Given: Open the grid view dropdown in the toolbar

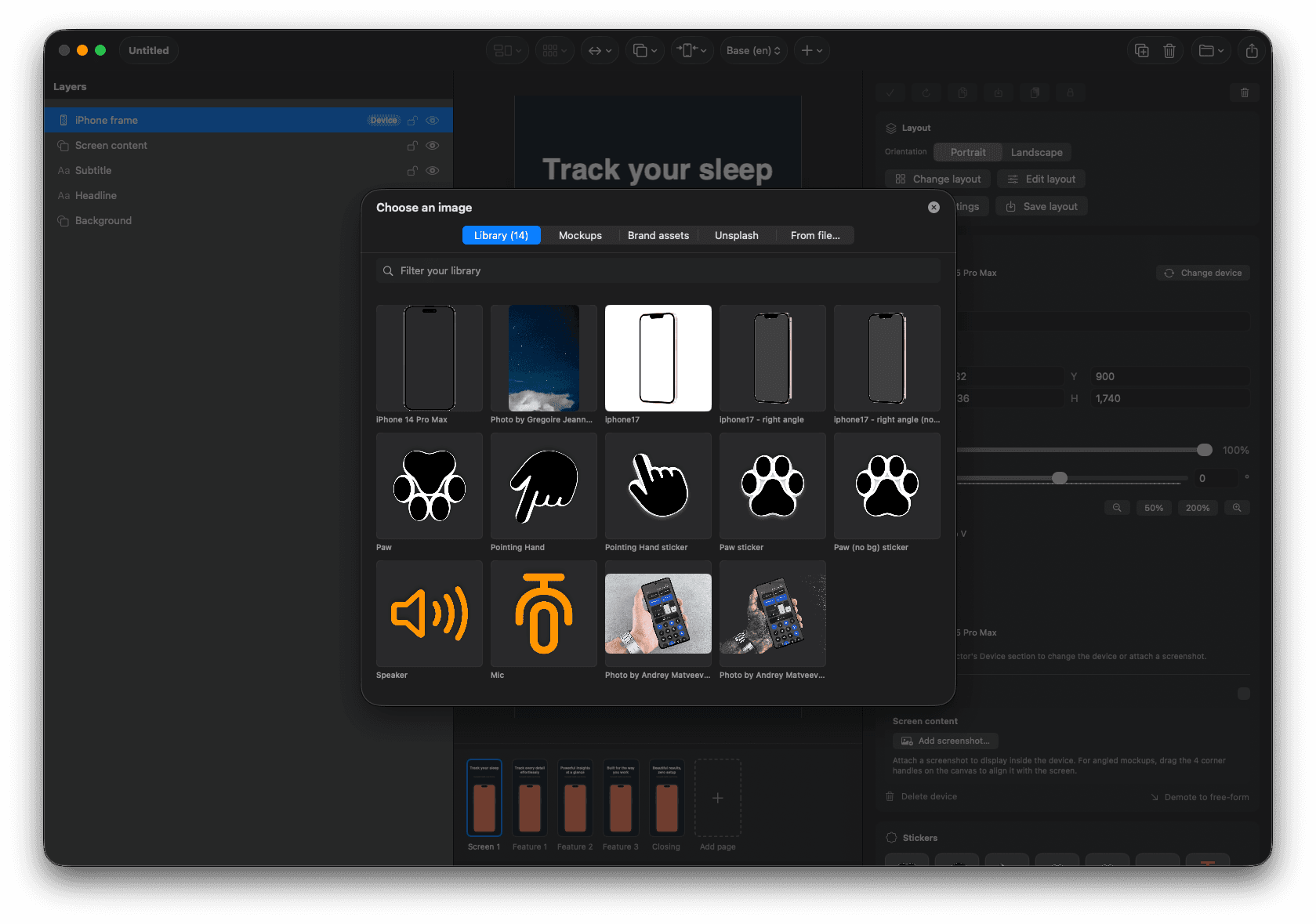Looking at the screenshot, I should pos(555,50).
